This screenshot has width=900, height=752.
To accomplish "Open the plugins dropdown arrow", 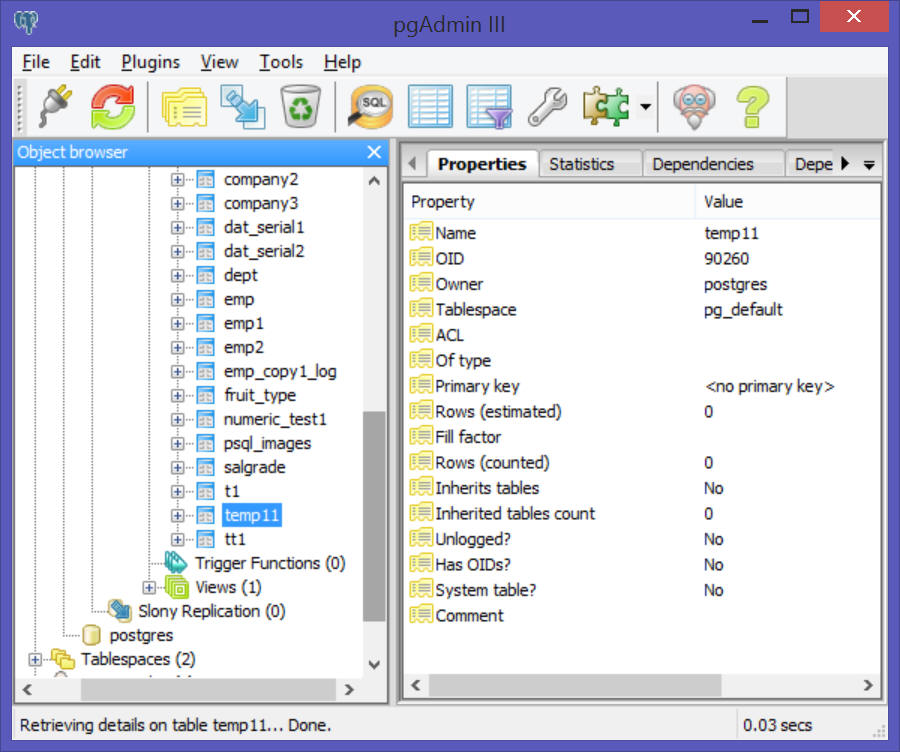I will [x=646, y=107].
